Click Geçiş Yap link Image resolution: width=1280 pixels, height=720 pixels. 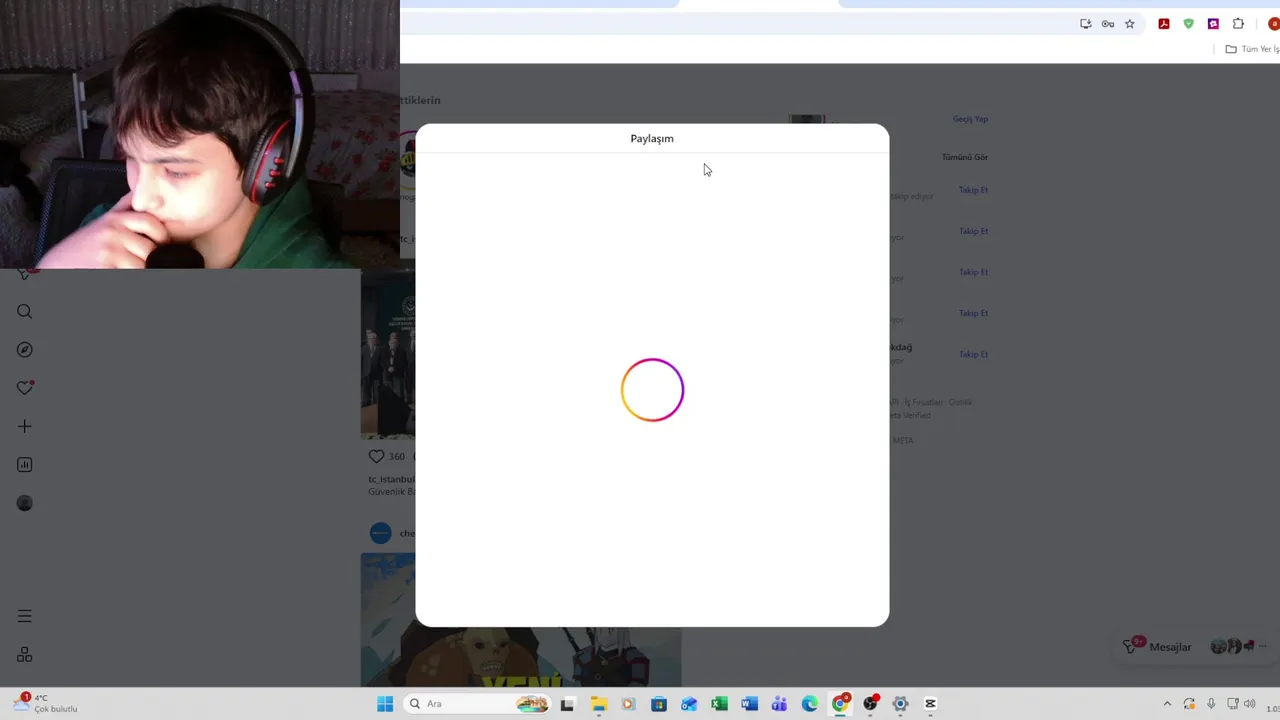(x=970, y=119)
